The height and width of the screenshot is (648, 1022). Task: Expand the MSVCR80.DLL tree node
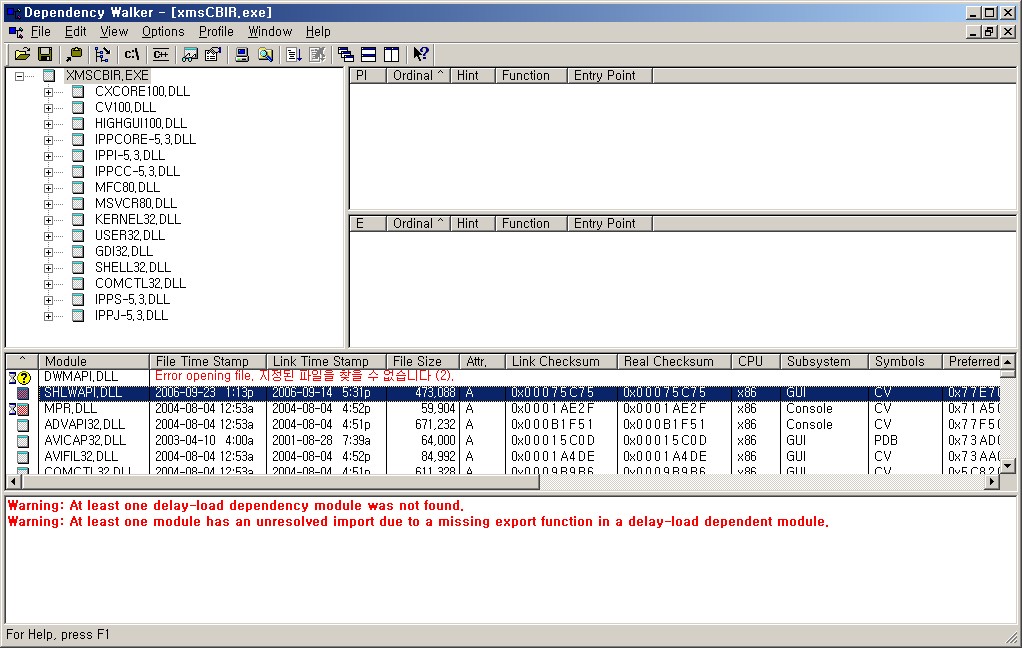[x=48, y=204]
